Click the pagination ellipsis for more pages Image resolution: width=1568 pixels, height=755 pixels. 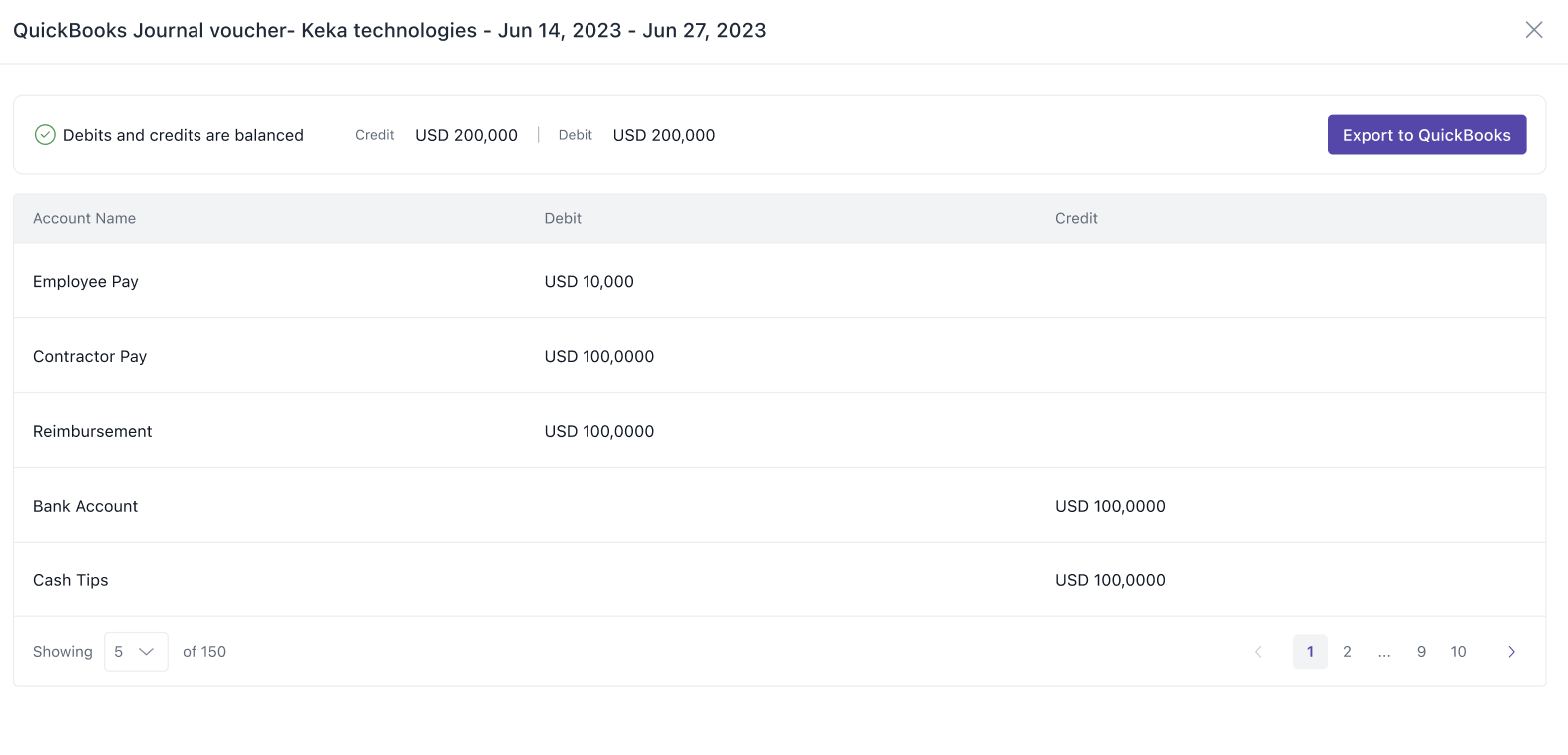pos(1384,652)
